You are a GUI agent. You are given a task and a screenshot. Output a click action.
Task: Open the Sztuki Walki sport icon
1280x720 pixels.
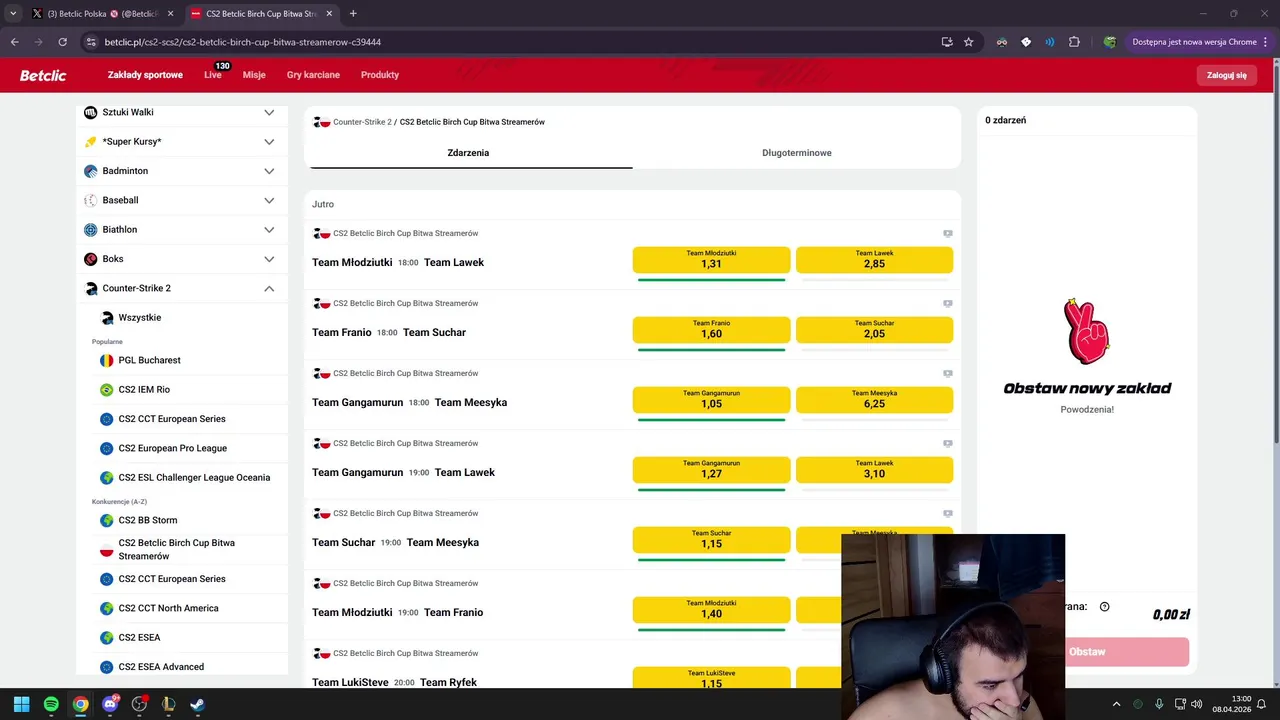[91, 112]
